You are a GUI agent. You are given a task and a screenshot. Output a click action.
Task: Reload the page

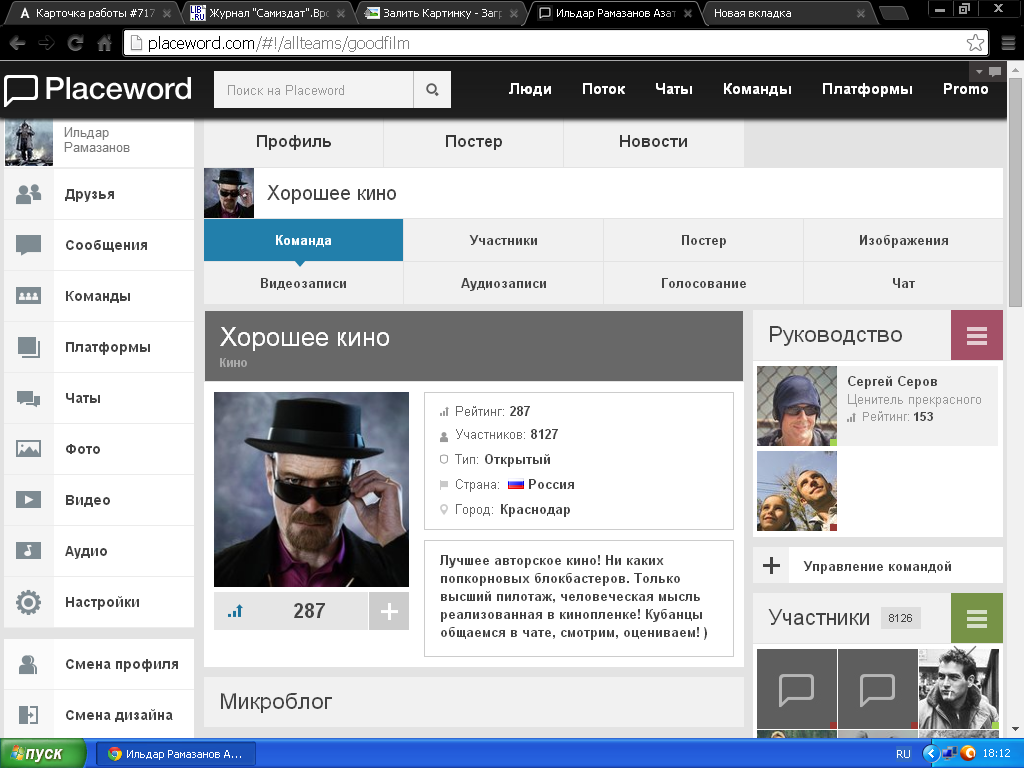click(x=75, y=43)
